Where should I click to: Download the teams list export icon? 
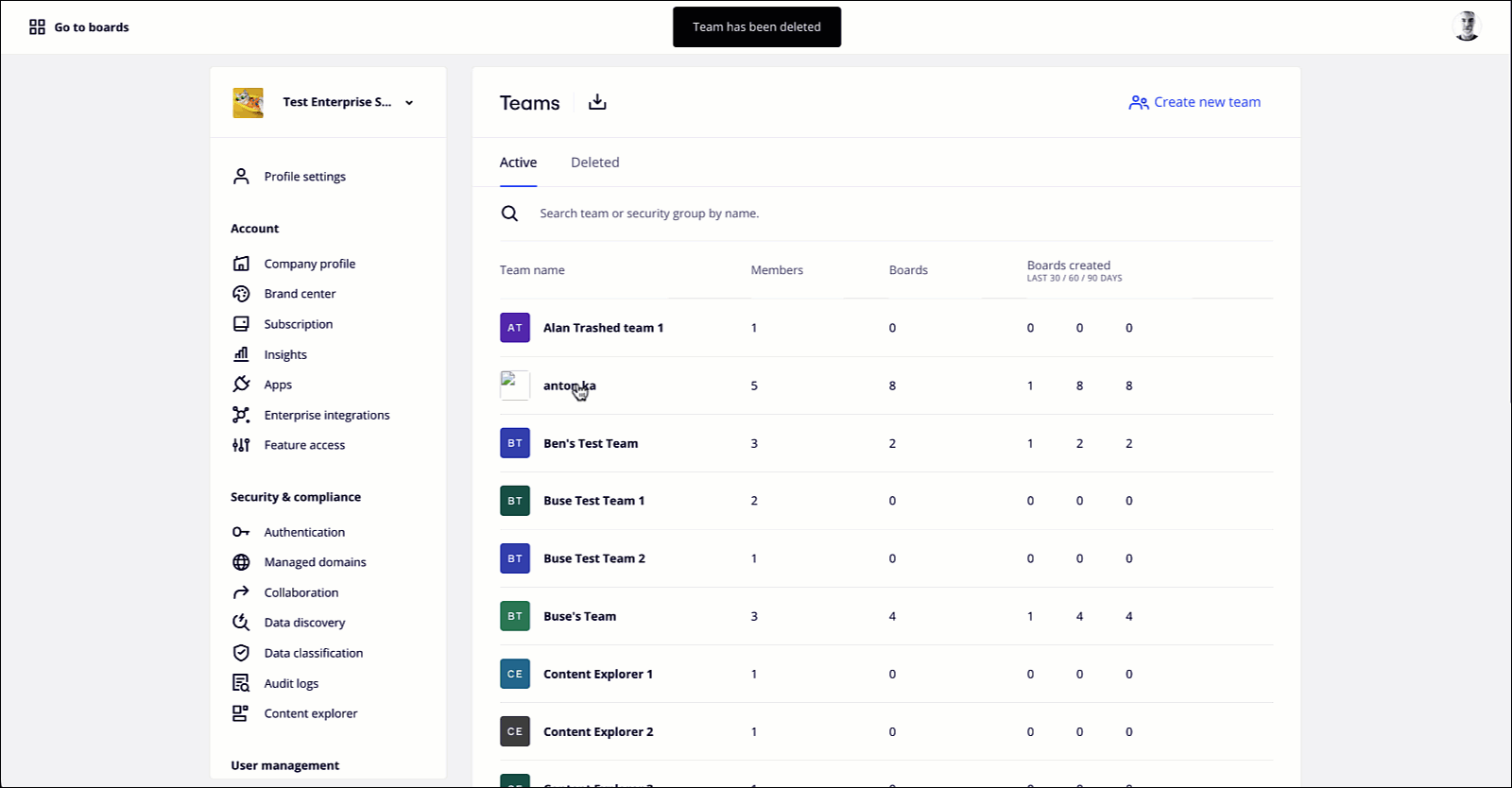point(597,102)
